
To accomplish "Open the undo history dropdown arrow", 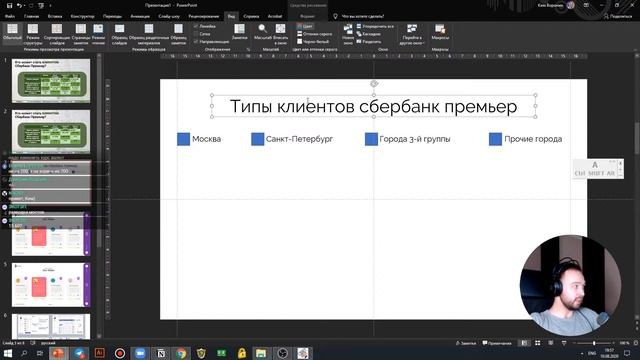I will tap(24, 5).
